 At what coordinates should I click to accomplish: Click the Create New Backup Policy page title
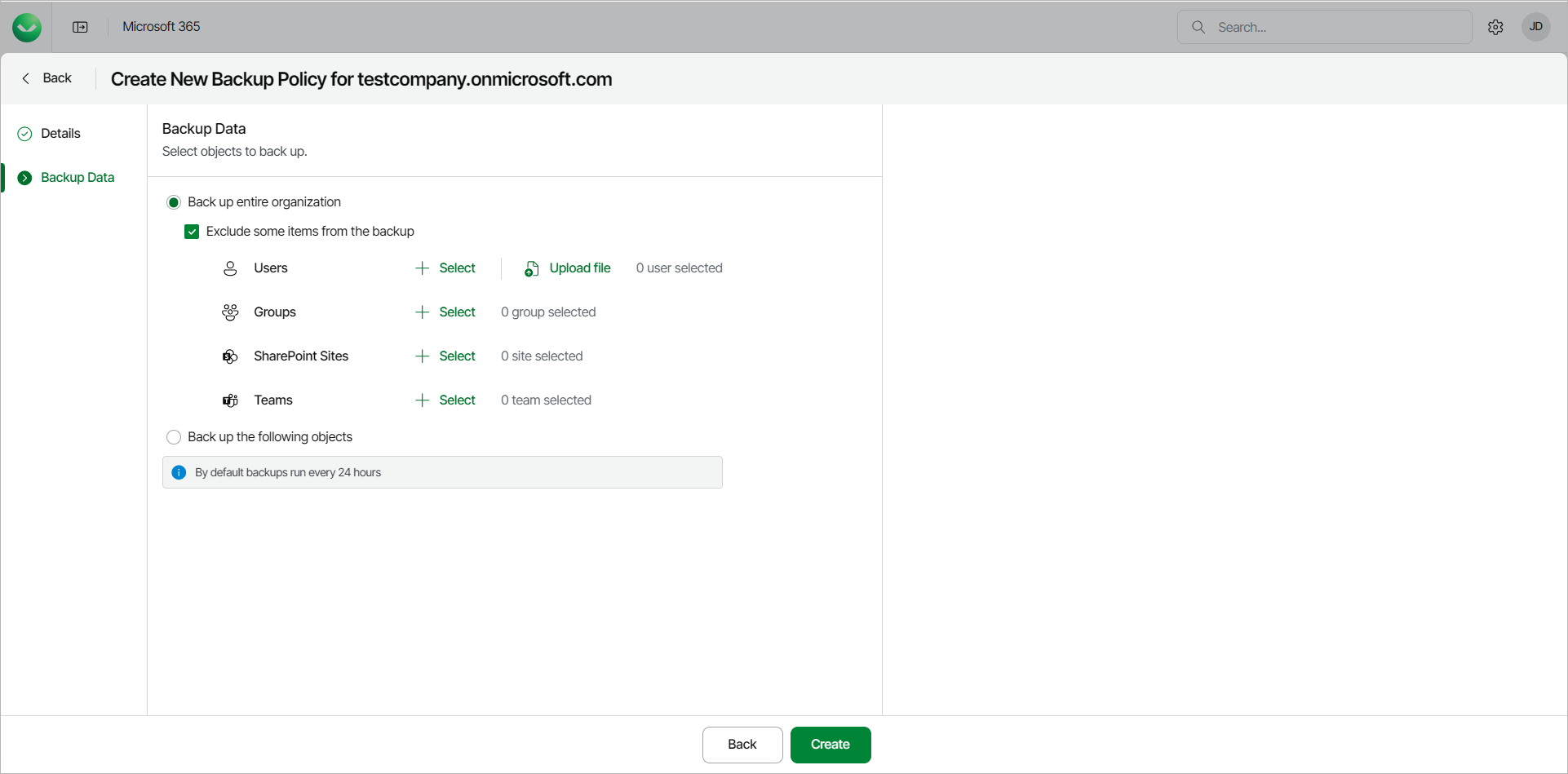361,79
